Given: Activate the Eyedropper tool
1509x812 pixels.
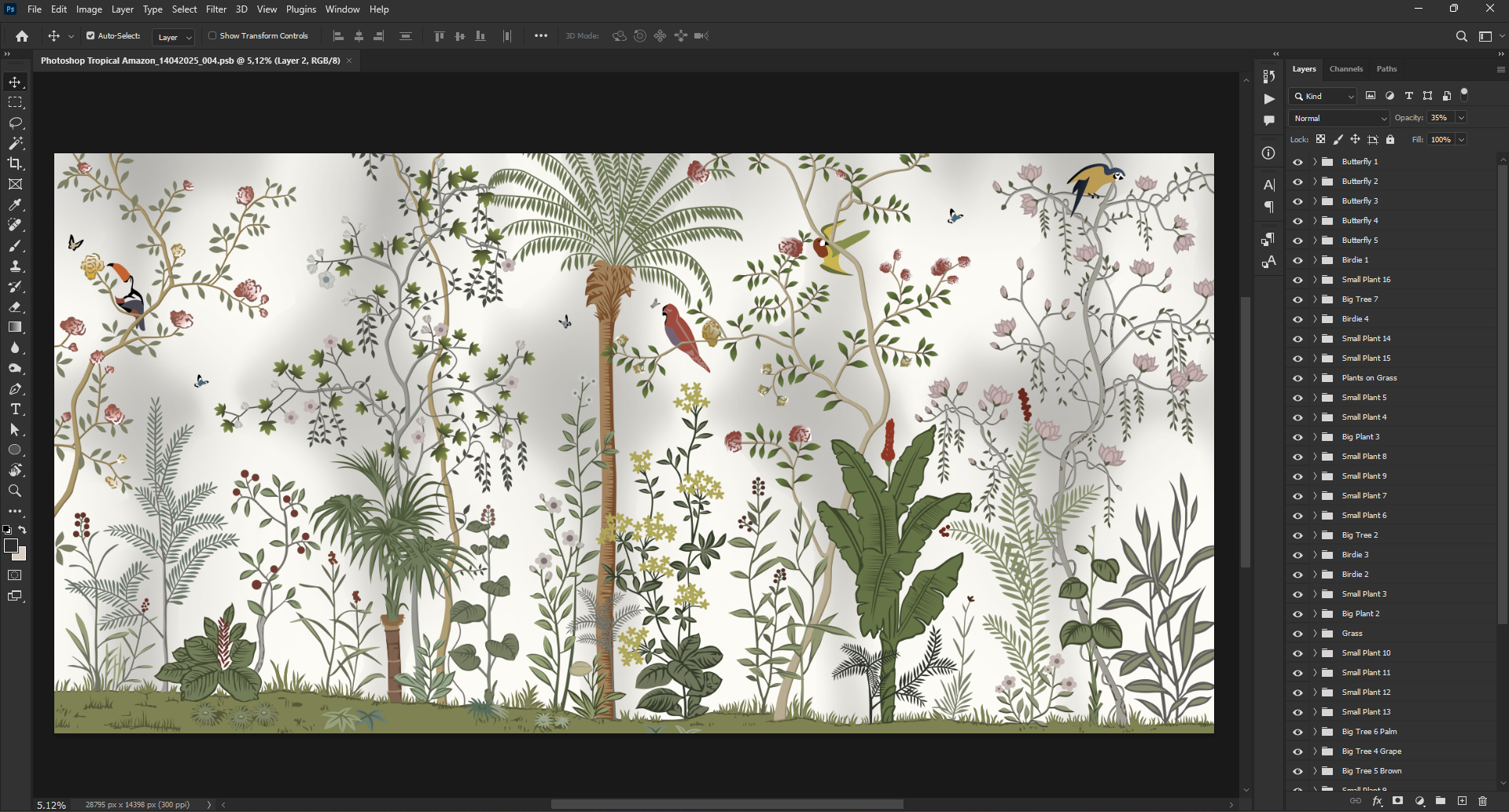Looking at the screenshot, I should point(15,204).
